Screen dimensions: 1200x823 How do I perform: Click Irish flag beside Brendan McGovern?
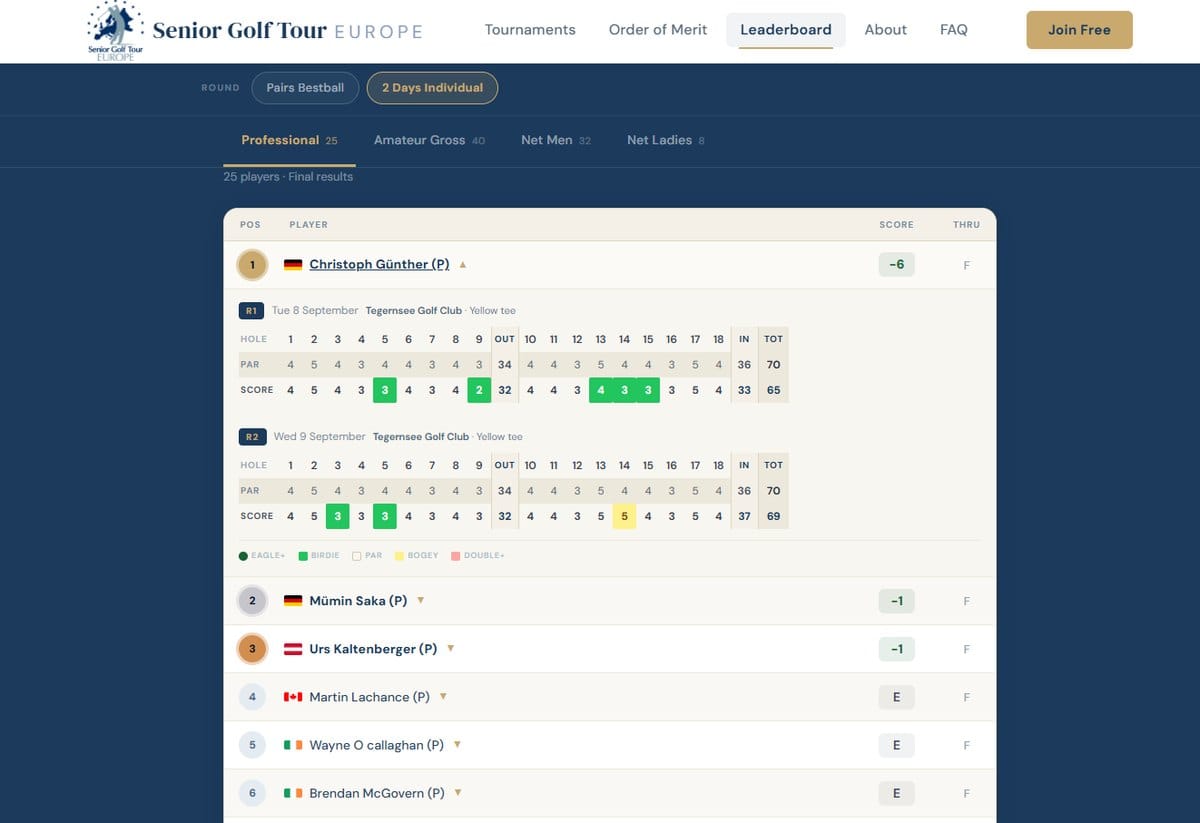click(293, 793)
